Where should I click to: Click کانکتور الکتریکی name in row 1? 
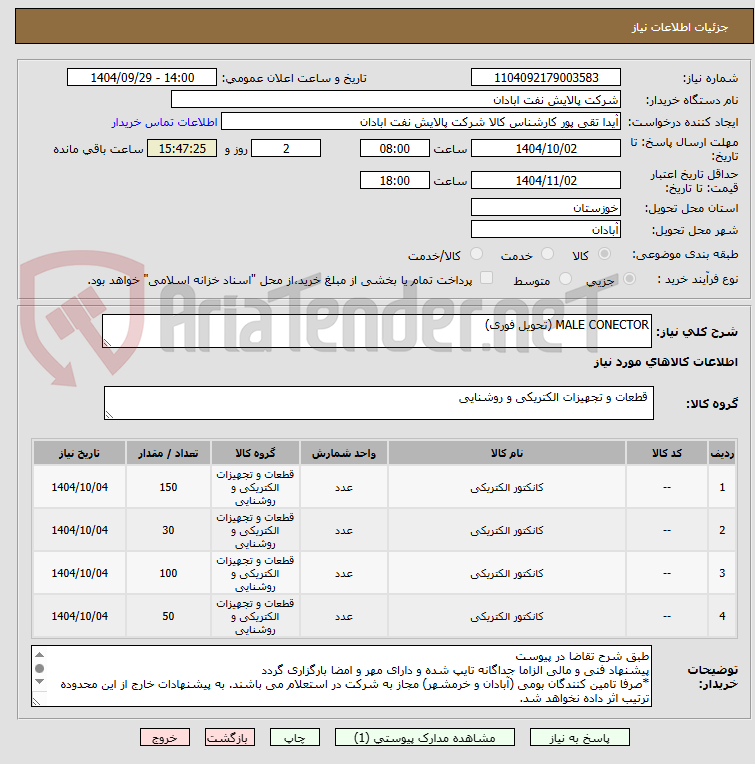pyautogui.click(x=507, y=487)
